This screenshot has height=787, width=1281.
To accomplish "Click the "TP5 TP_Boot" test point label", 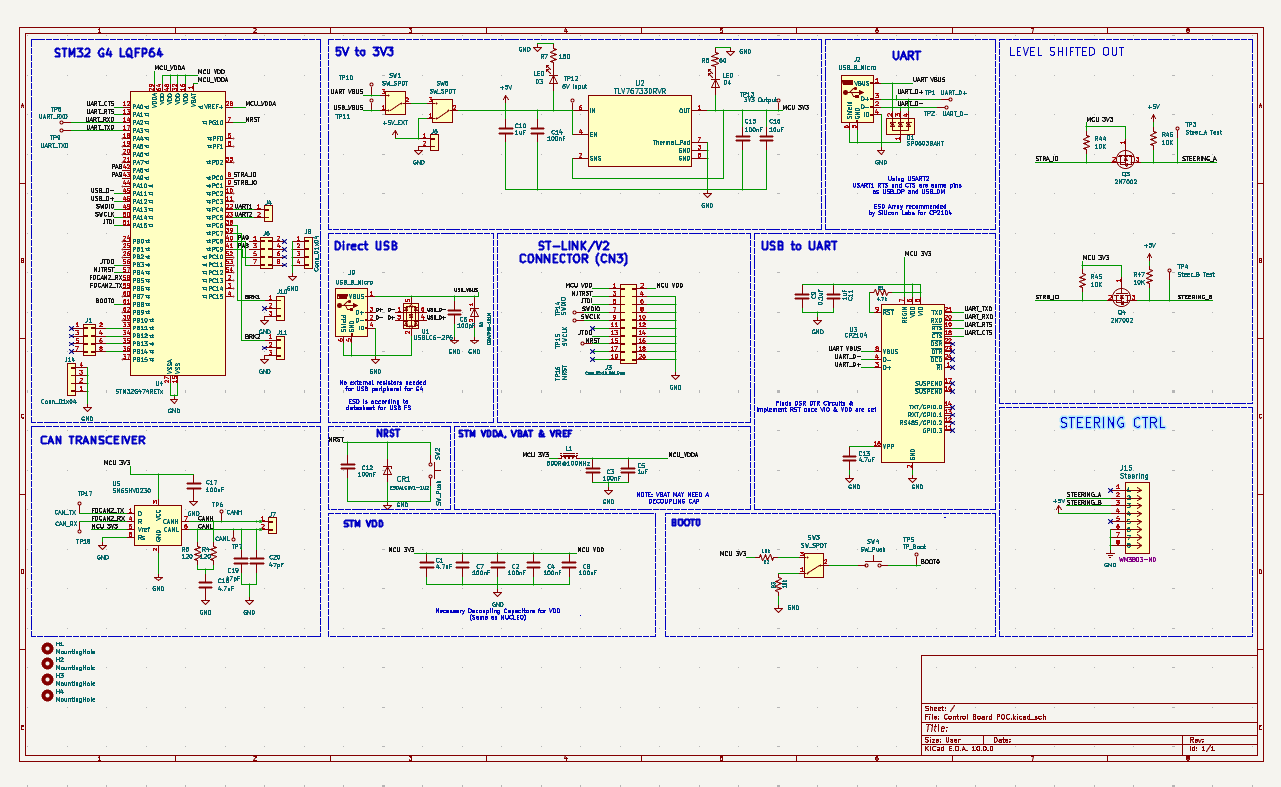I will point(914,543).
